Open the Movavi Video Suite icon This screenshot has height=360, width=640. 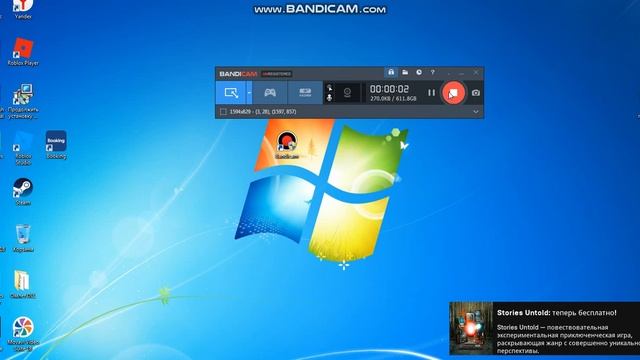click(x=23, y=333)
